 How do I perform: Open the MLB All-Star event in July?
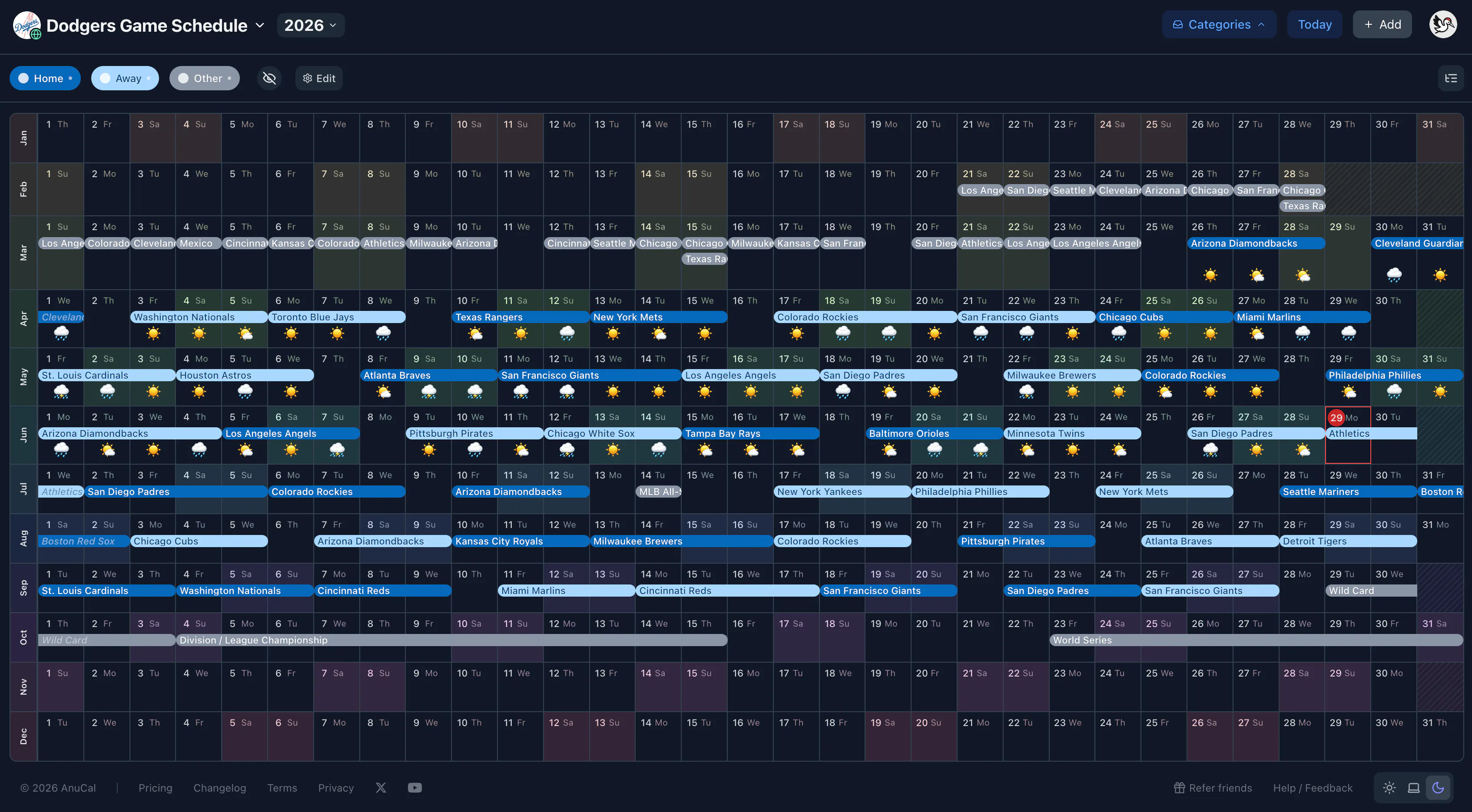[x=658, y=492]
